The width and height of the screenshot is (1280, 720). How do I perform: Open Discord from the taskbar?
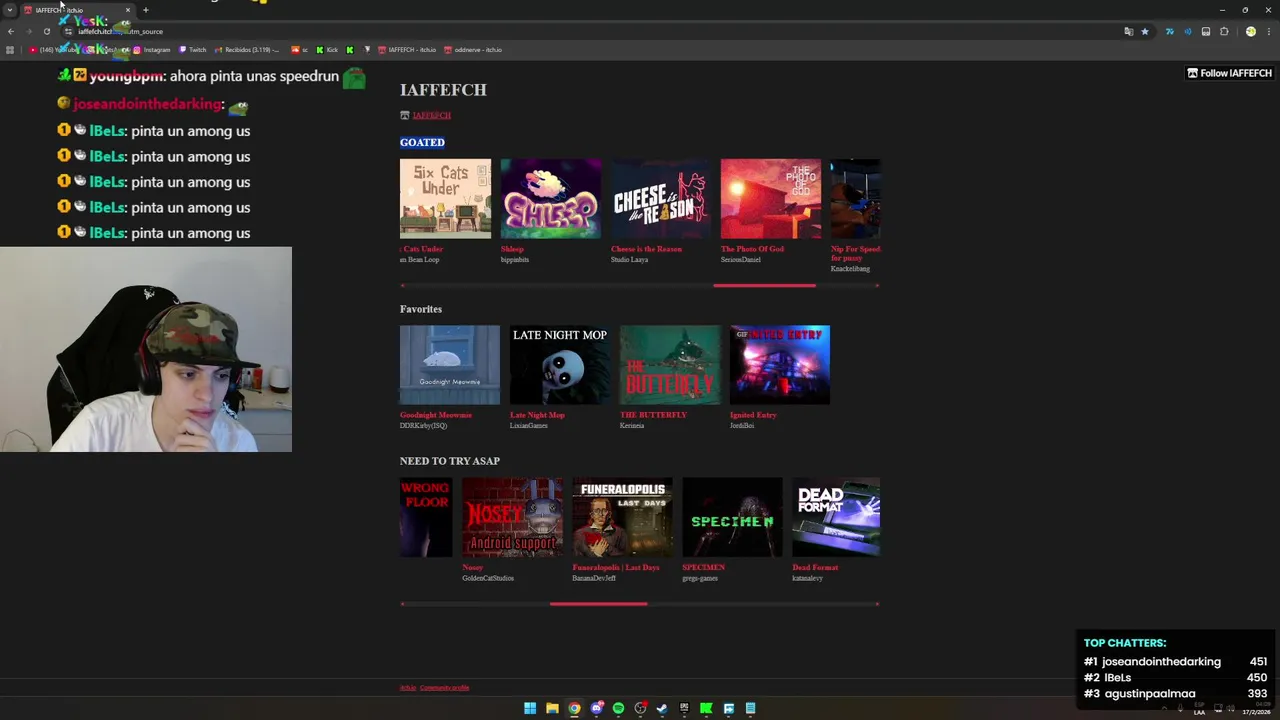tap(596, 708)
